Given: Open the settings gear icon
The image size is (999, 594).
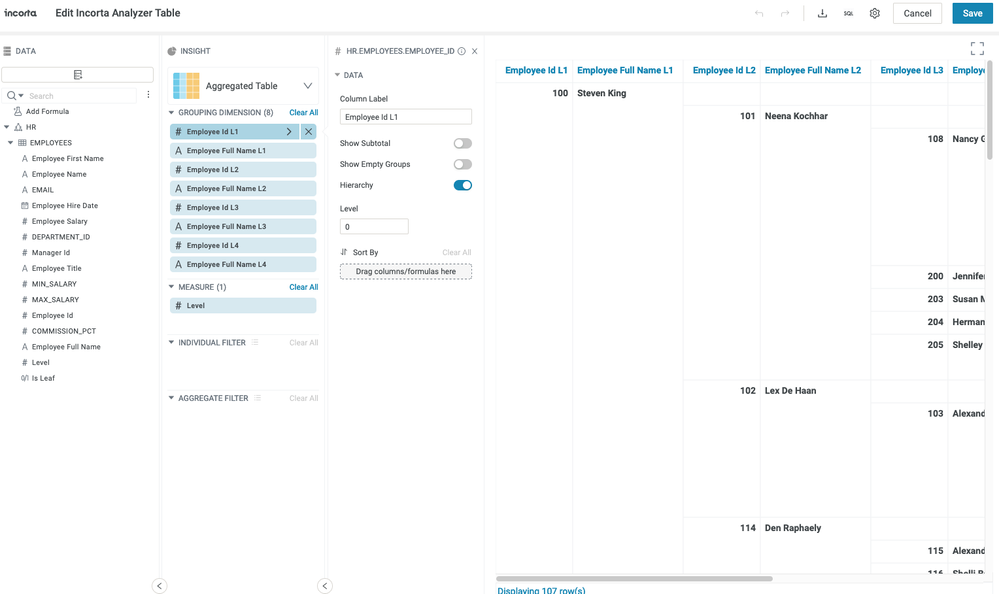Looking at the screenshot, I should [875, 14].
